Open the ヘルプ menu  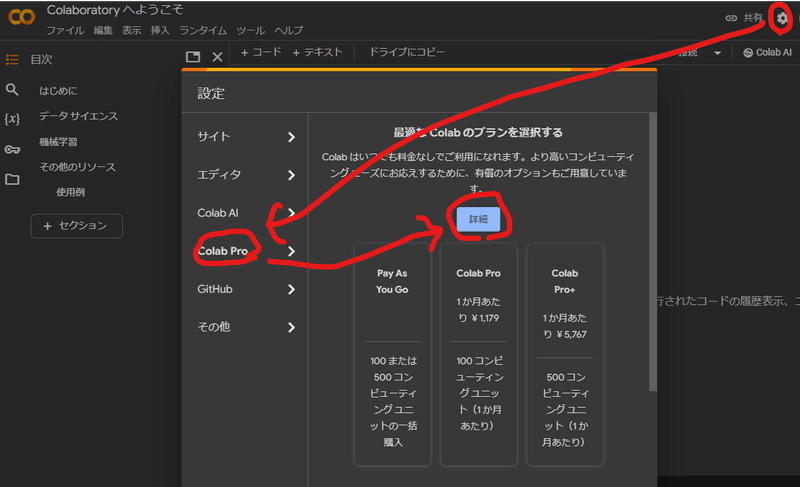pos(289,31)
